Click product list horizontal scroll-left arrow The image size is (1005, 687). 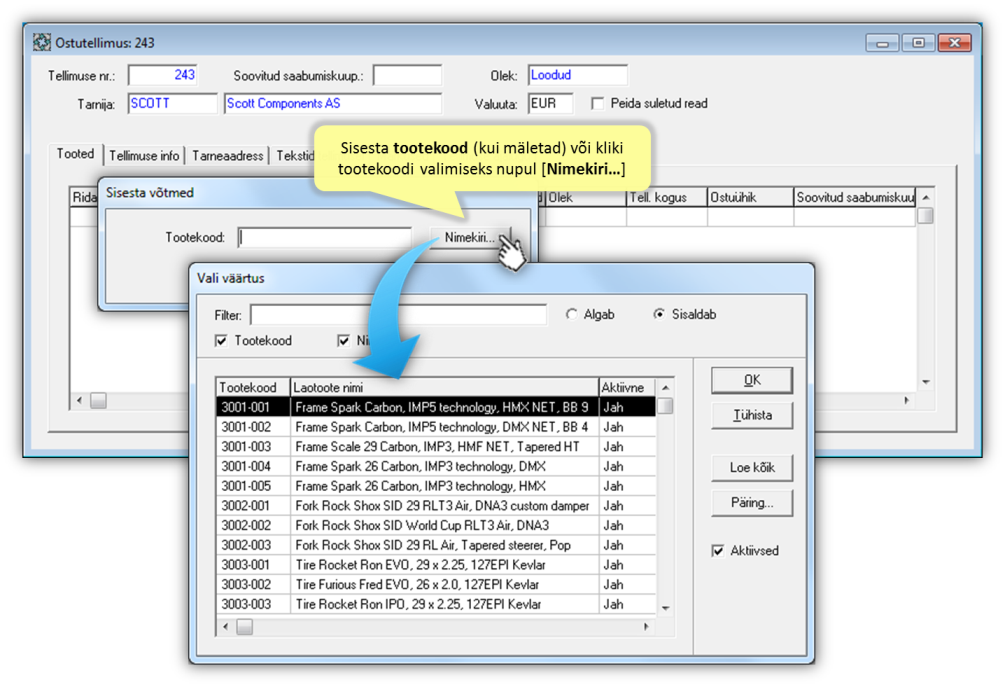[225, 627]
